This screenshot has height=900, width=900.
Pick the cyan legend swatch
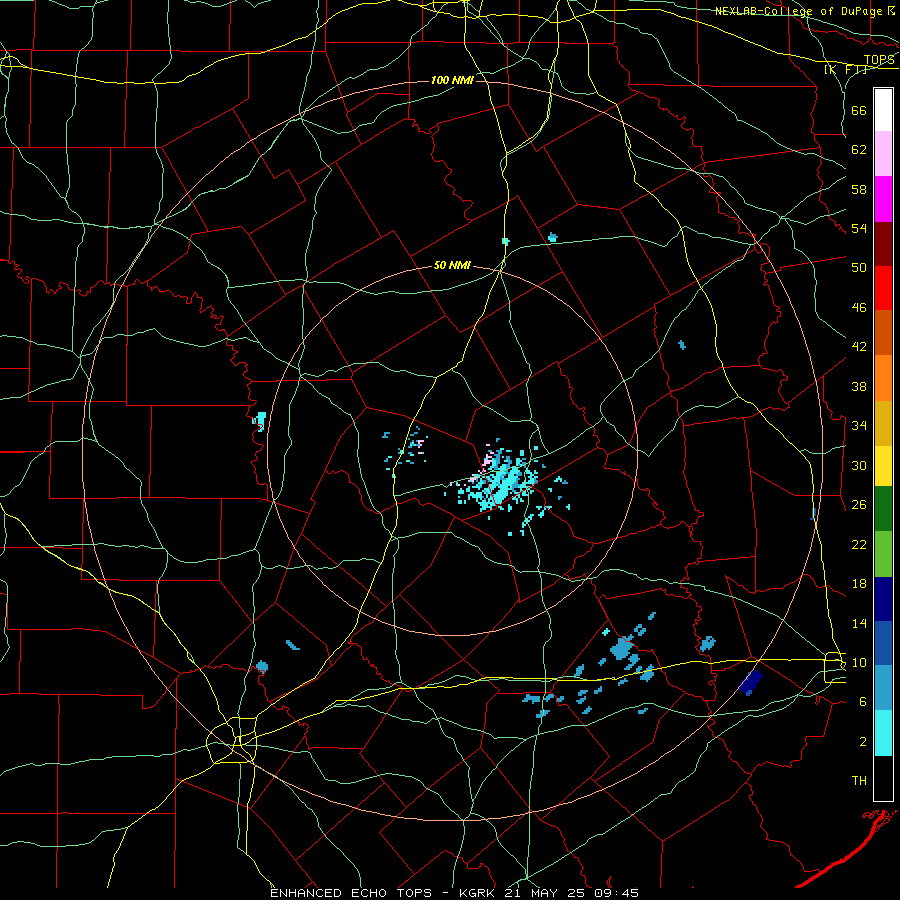pyautogui.click(x=883, y=733)
